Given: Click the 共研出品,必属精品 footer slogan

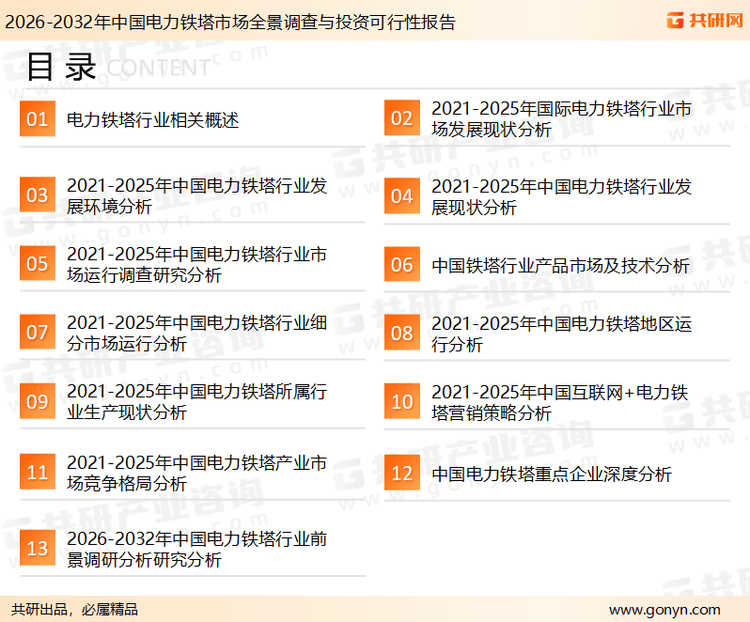Looking at the screenshot, I should (75, 609).
